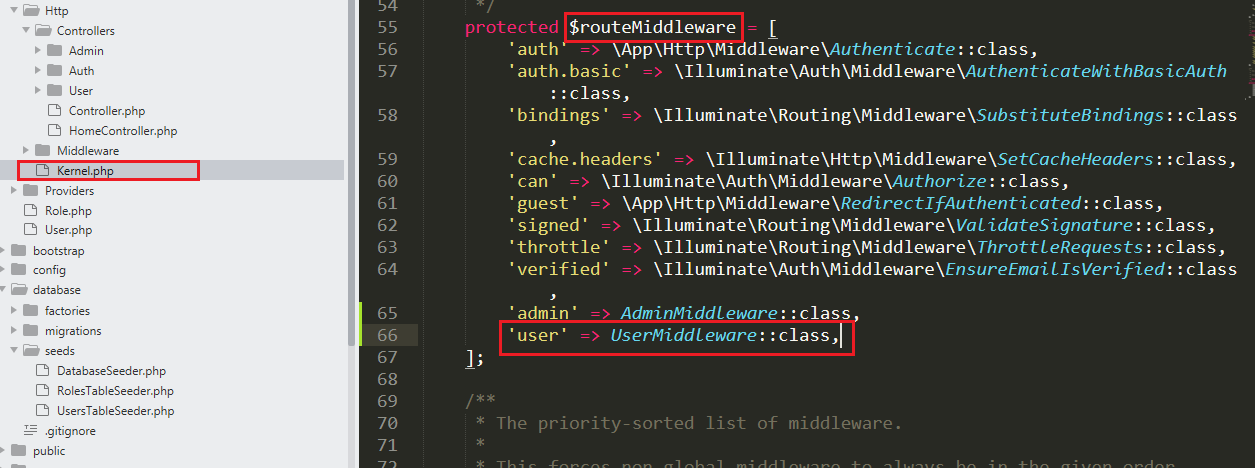Open User.php model file in sidebar

click(x=68, y=230)
